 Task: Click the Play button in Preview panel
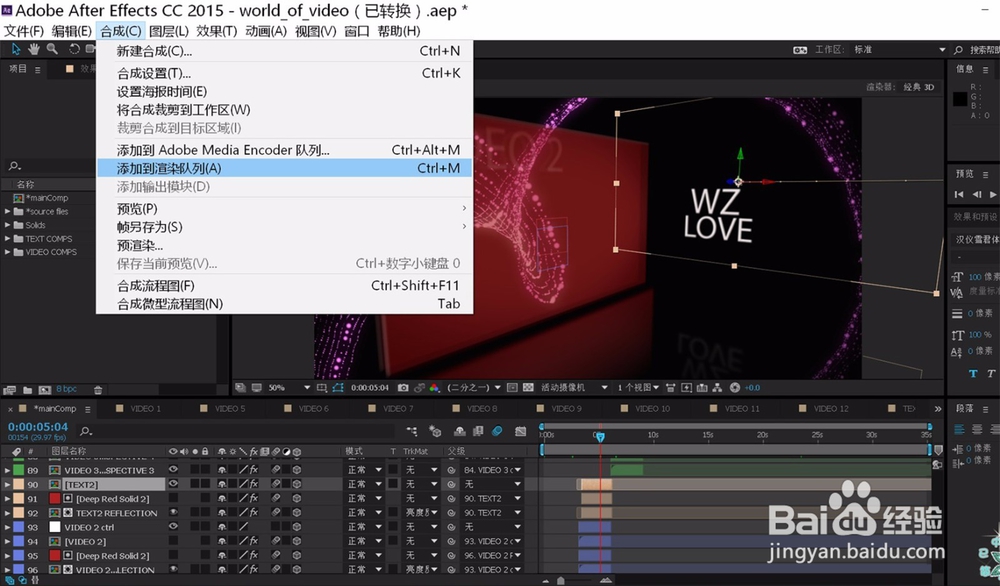(993, 194)
